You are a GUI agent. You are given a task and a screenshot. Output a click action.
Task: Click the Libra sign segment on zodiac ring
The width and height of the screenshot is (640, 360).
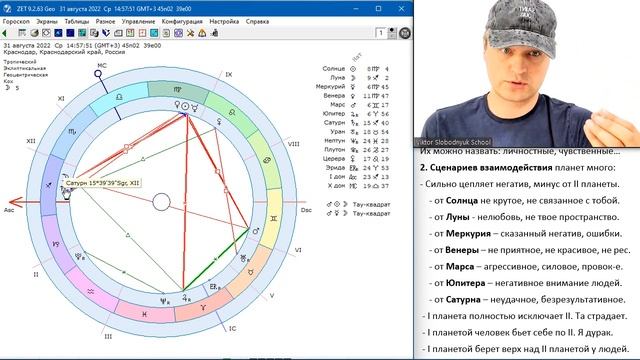[x=119, y=97]
